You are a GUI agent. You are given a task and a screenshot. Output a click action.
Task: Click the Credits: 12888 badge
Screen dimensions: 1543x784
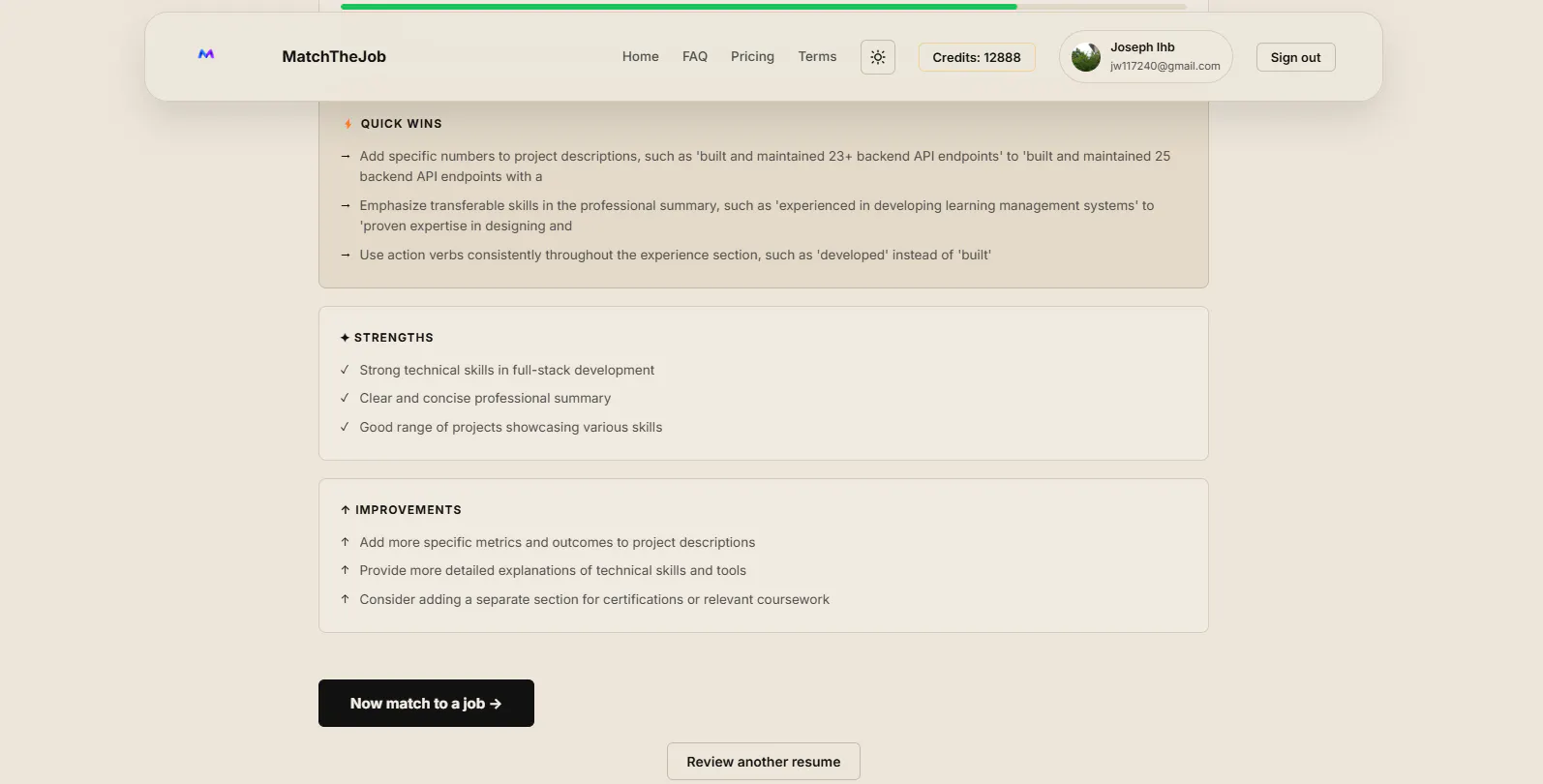(x=977, y=57)
